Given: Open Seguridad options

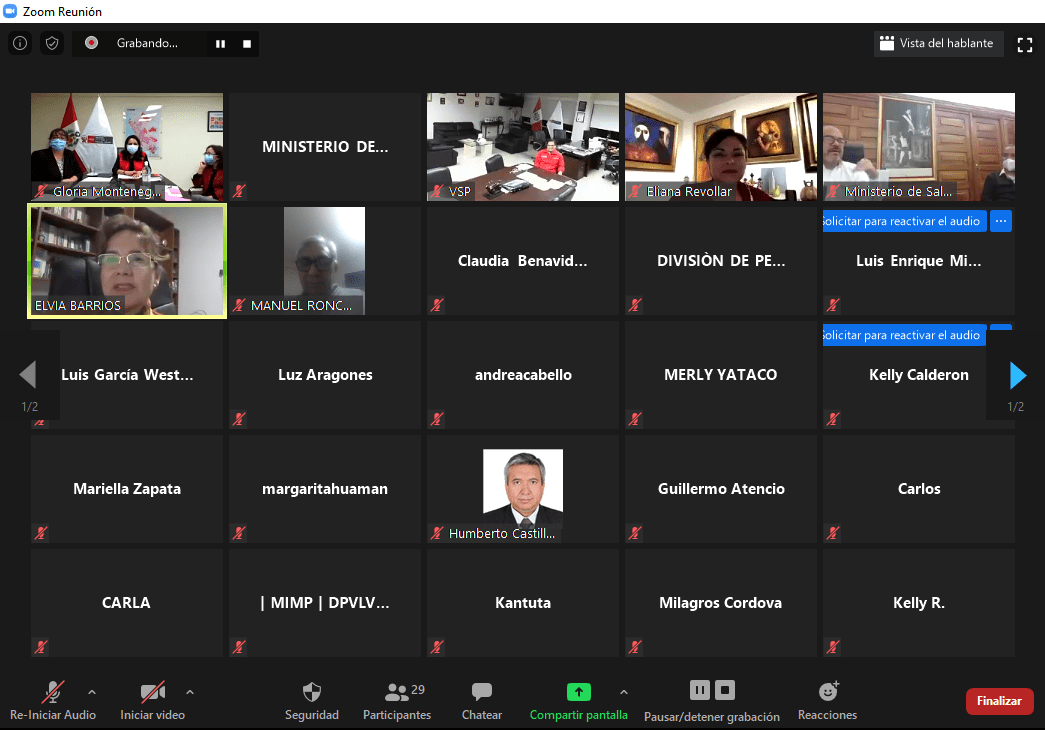Looking at the screenshot, I should click(312, 700).
